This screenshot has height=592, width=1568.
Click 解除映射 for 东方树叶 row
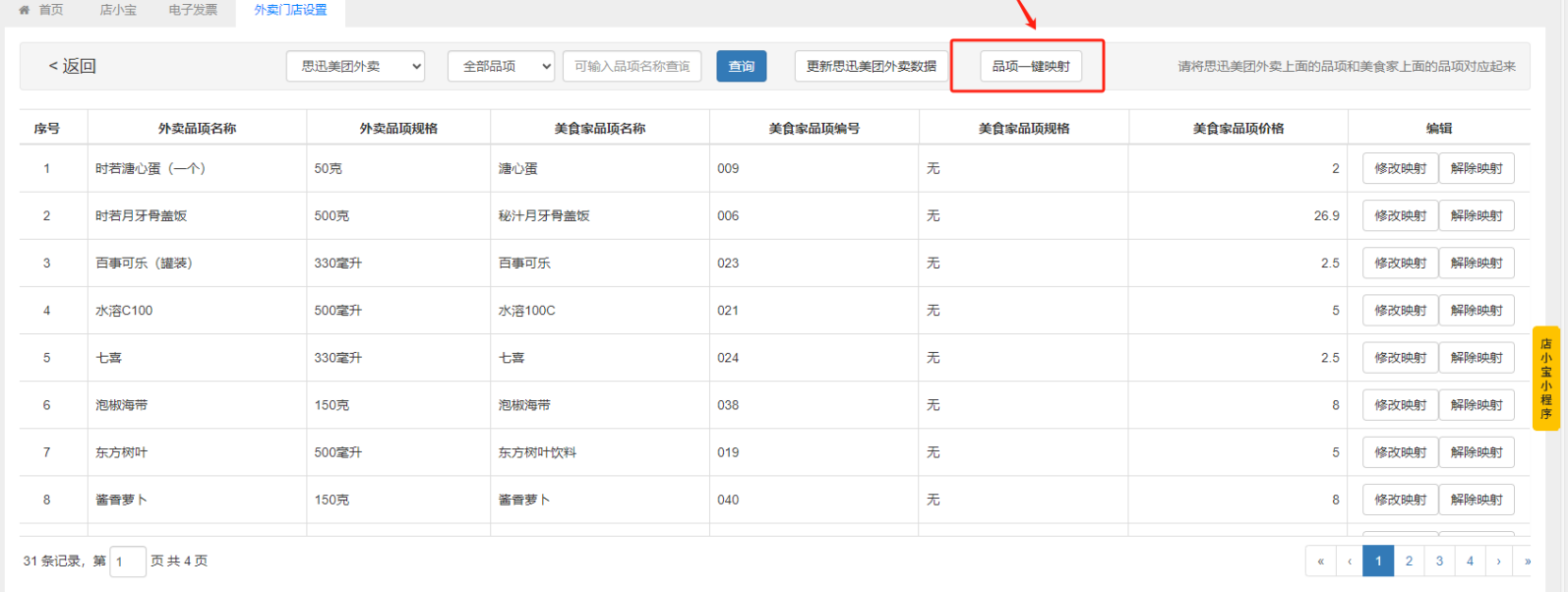tap(1477, 452)
